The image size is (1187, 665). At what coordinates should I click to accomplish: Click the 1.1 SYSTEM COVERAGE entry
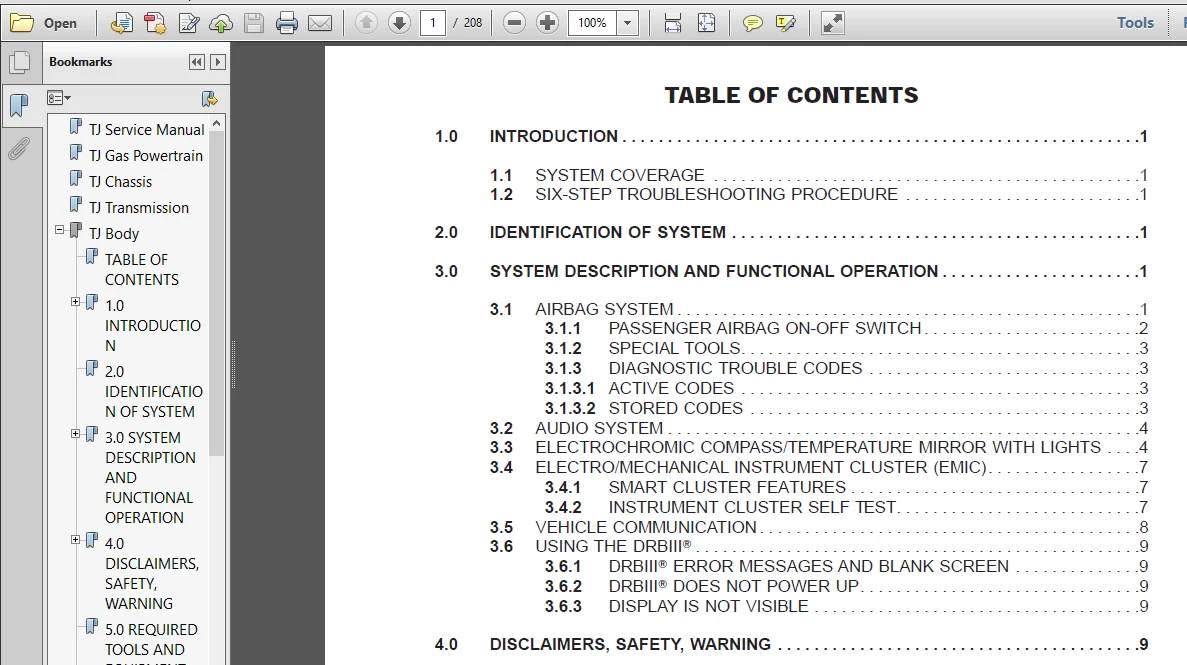[818, 175]
